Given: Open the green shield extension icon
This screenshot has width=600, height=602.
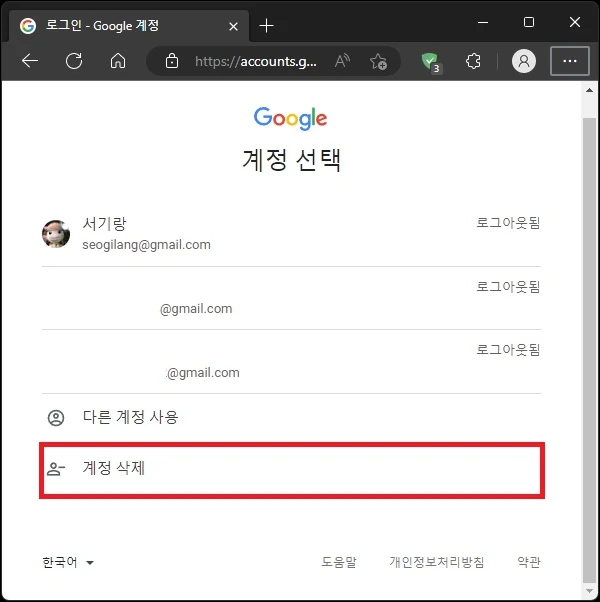Looking at the screenshot, I should click(431, 63).
